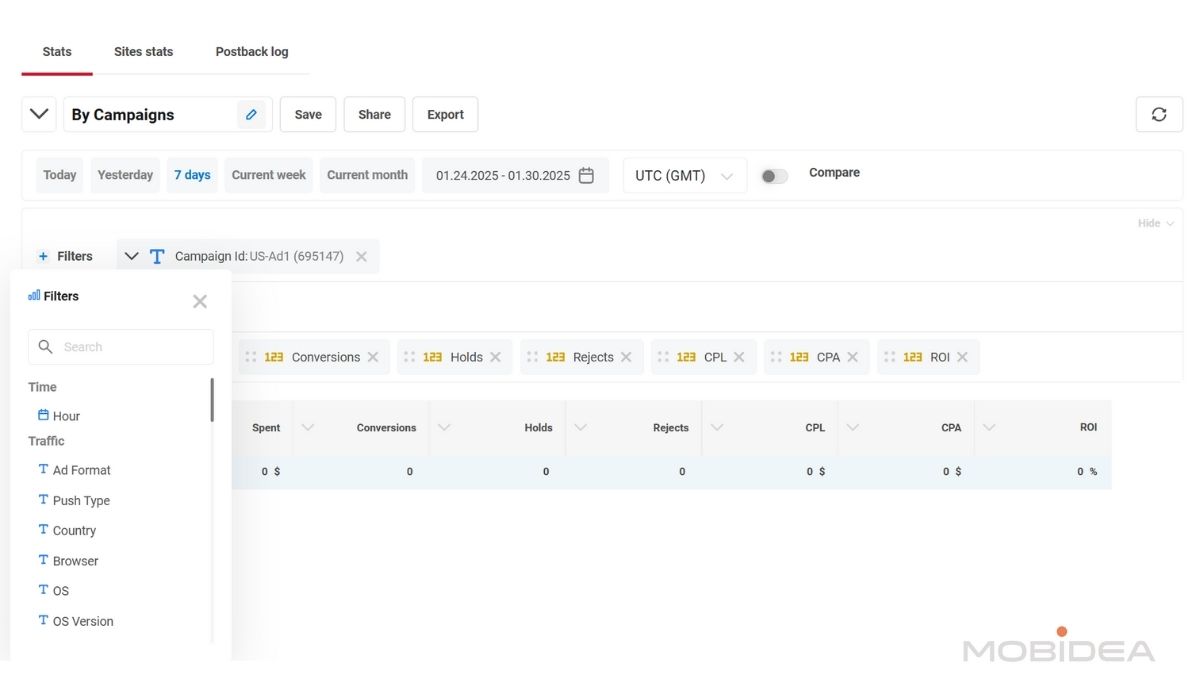Remove the ROI metric chip
1200x700 pixels.
coord(962,357)
